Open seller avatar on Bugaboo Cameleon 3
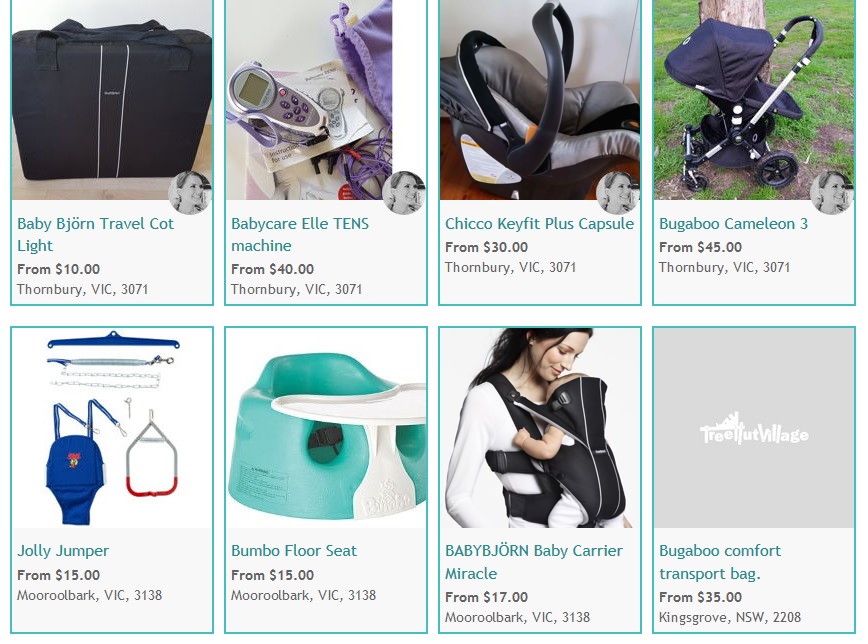The width and height of the screenshot is (868, 644). (832, 193)
